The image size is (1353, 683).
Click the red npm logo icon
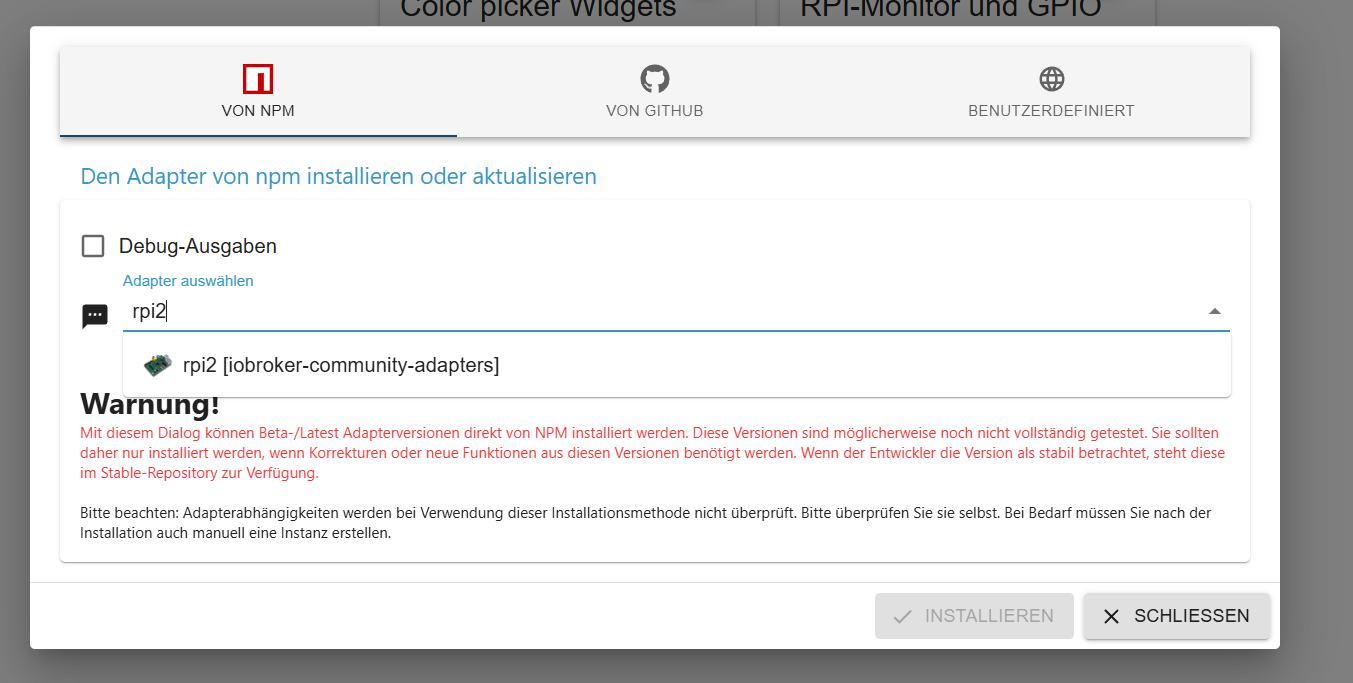point(258,79)
